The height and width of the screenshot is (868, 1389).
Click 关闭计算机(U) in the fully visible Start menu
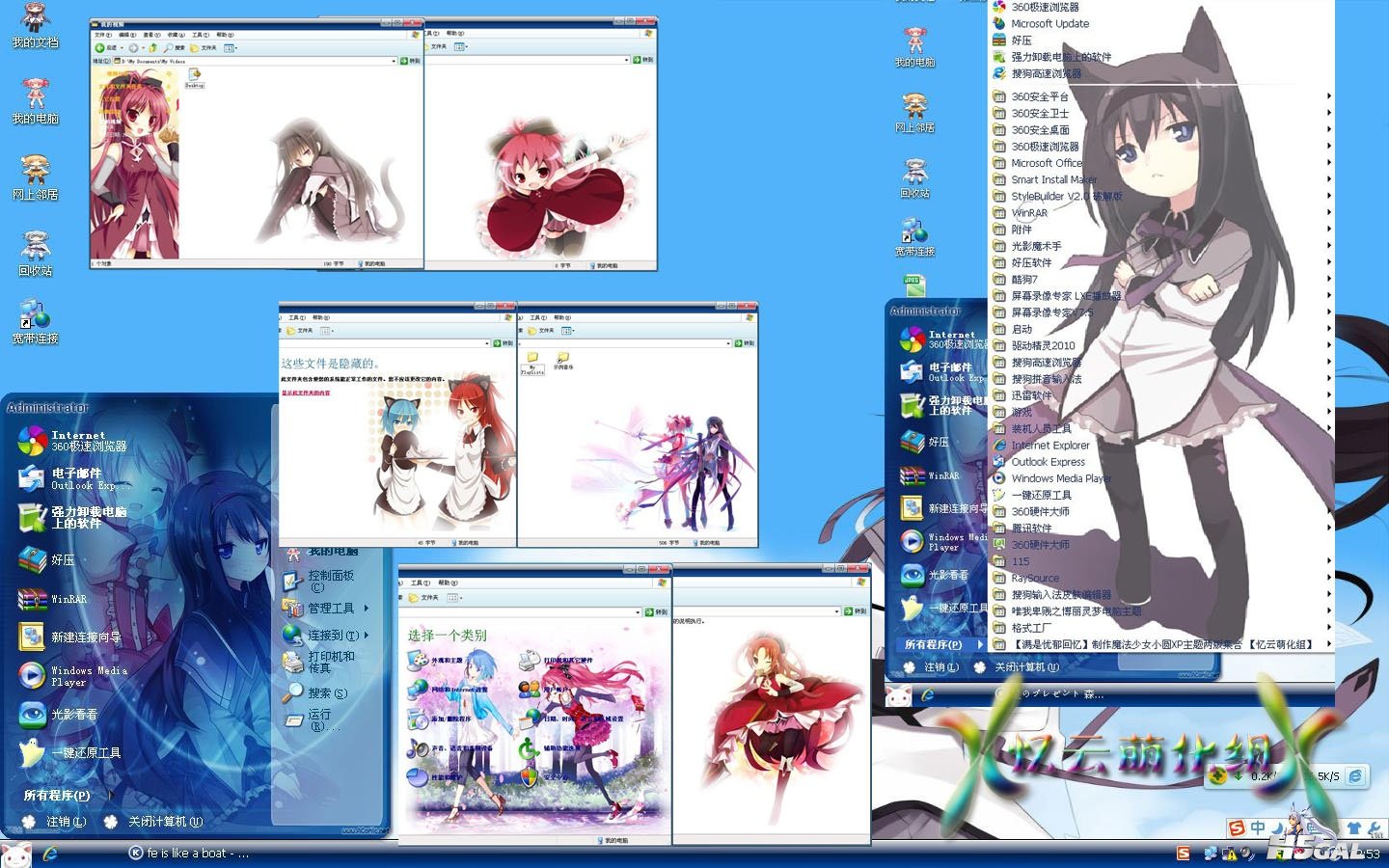154,822
